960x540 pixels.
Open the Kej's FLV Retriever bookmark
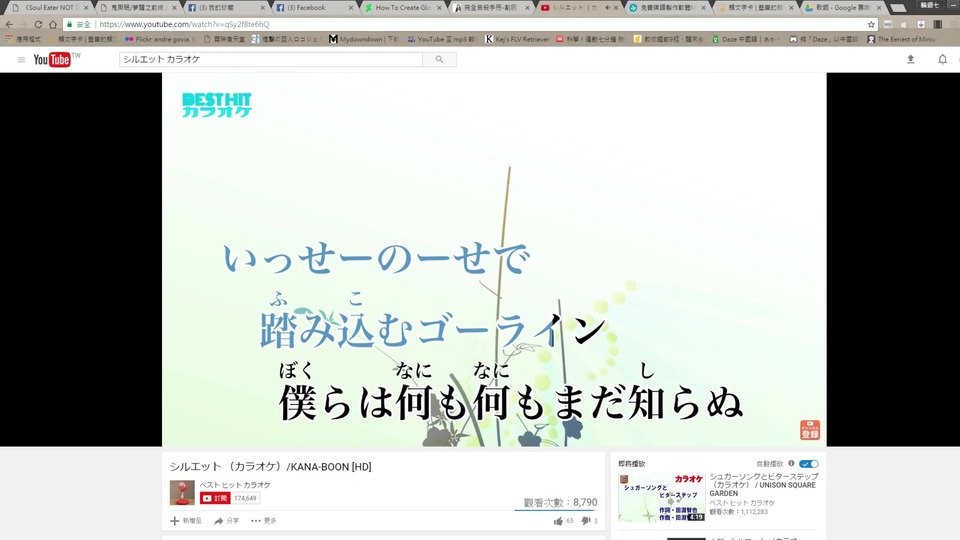click(x=517, y=39)
